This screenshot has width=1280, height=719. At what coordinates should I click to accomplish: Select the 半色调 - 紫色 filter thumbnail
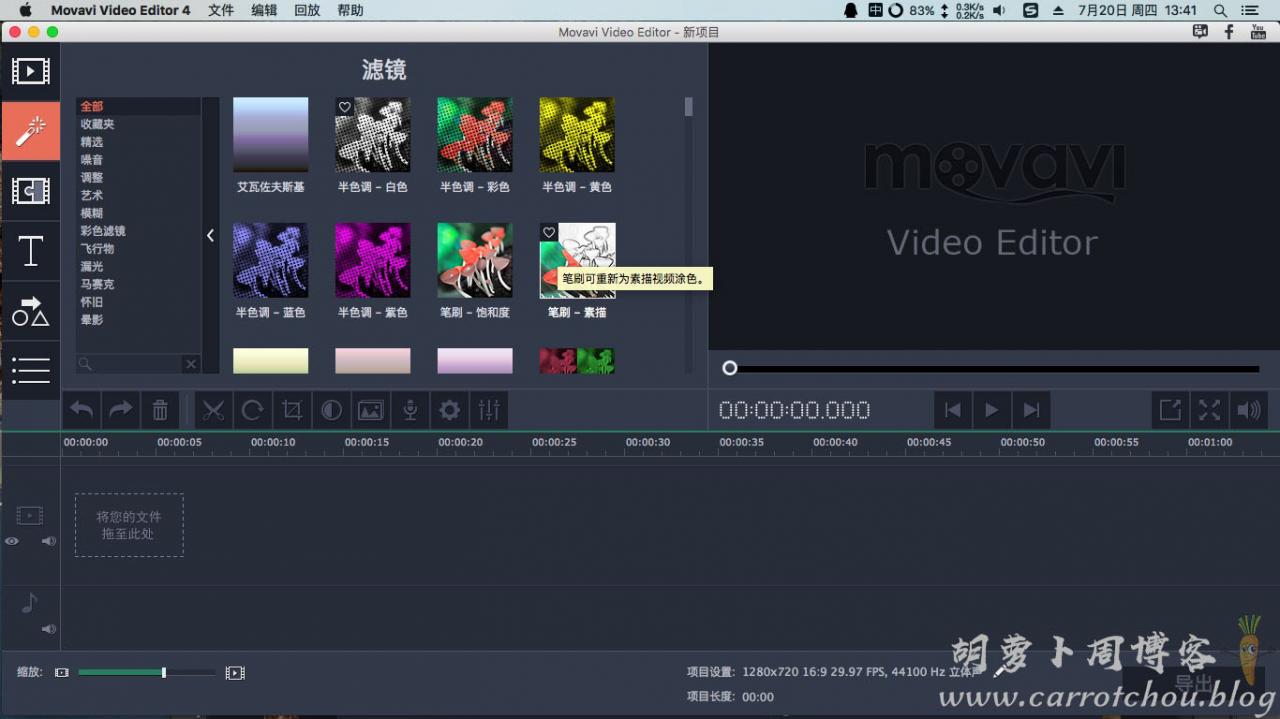(373, 260)
